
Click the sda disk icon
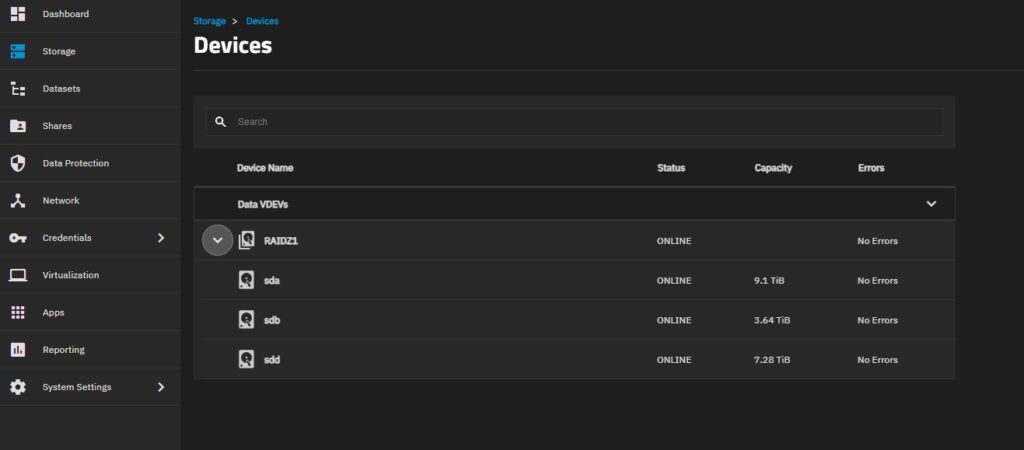point(246,280)
